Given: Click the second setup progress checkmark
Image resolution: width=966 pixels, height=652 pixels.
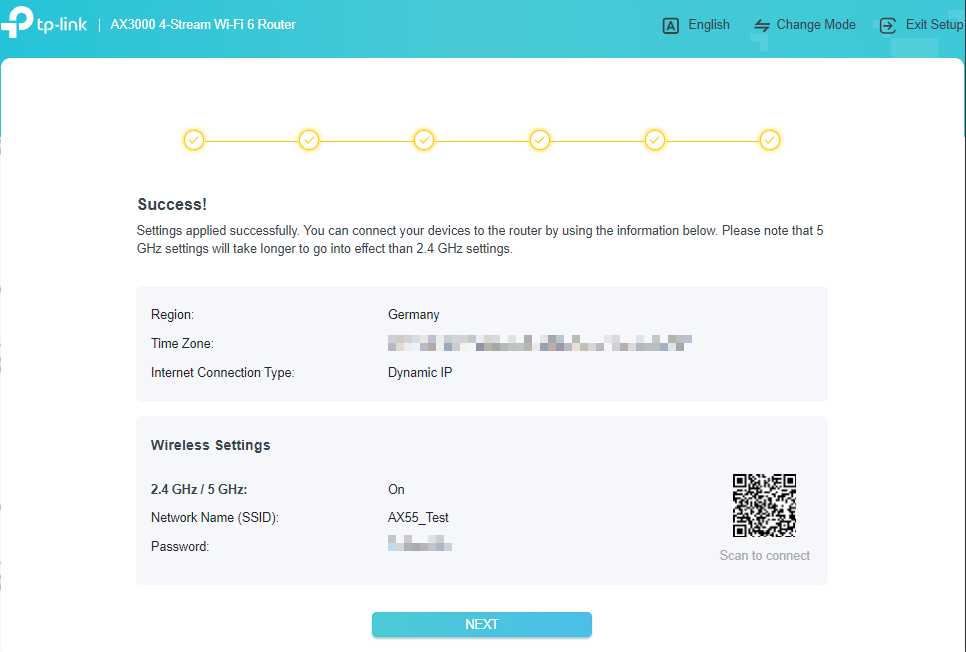Looking at the screenshot, I should [309, 140].
